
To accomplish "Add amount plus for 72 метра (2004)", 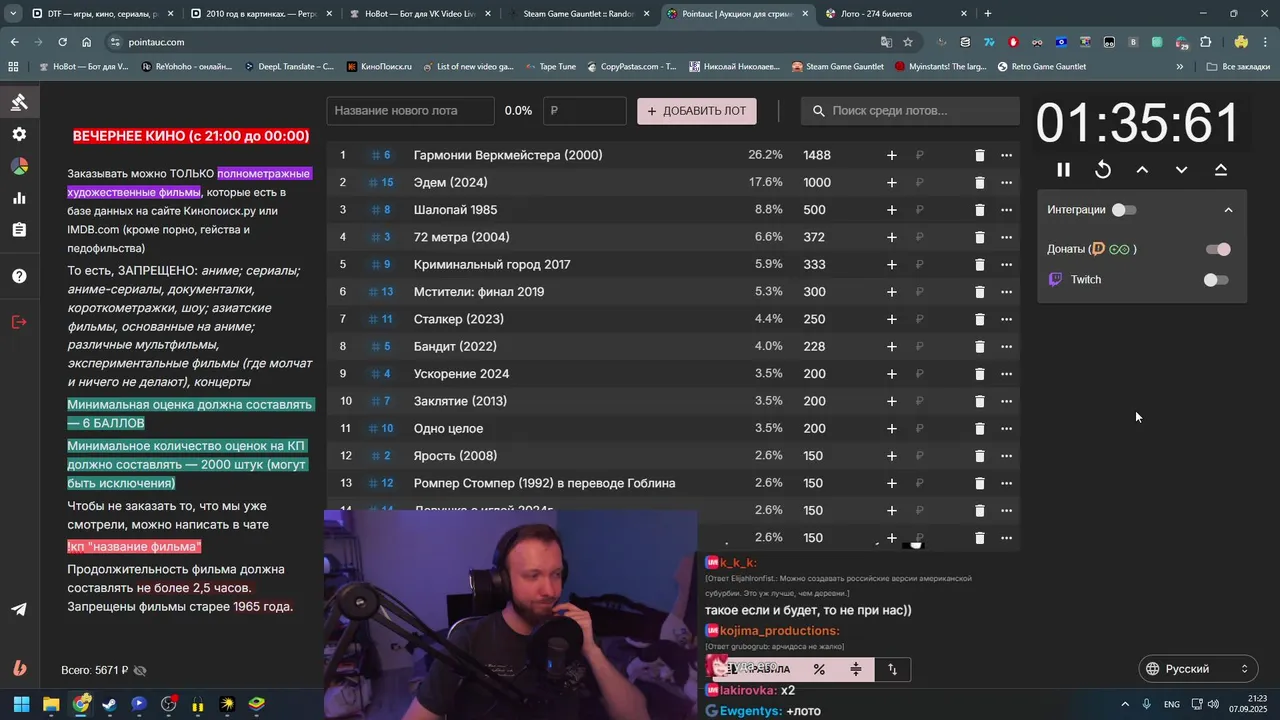I will (892, 237).
